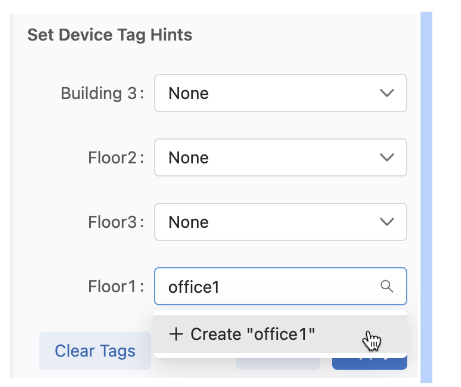Open the Floor3 dropdown showing None
The height and width of the screenshot is (387, 461).
(280, 222)
